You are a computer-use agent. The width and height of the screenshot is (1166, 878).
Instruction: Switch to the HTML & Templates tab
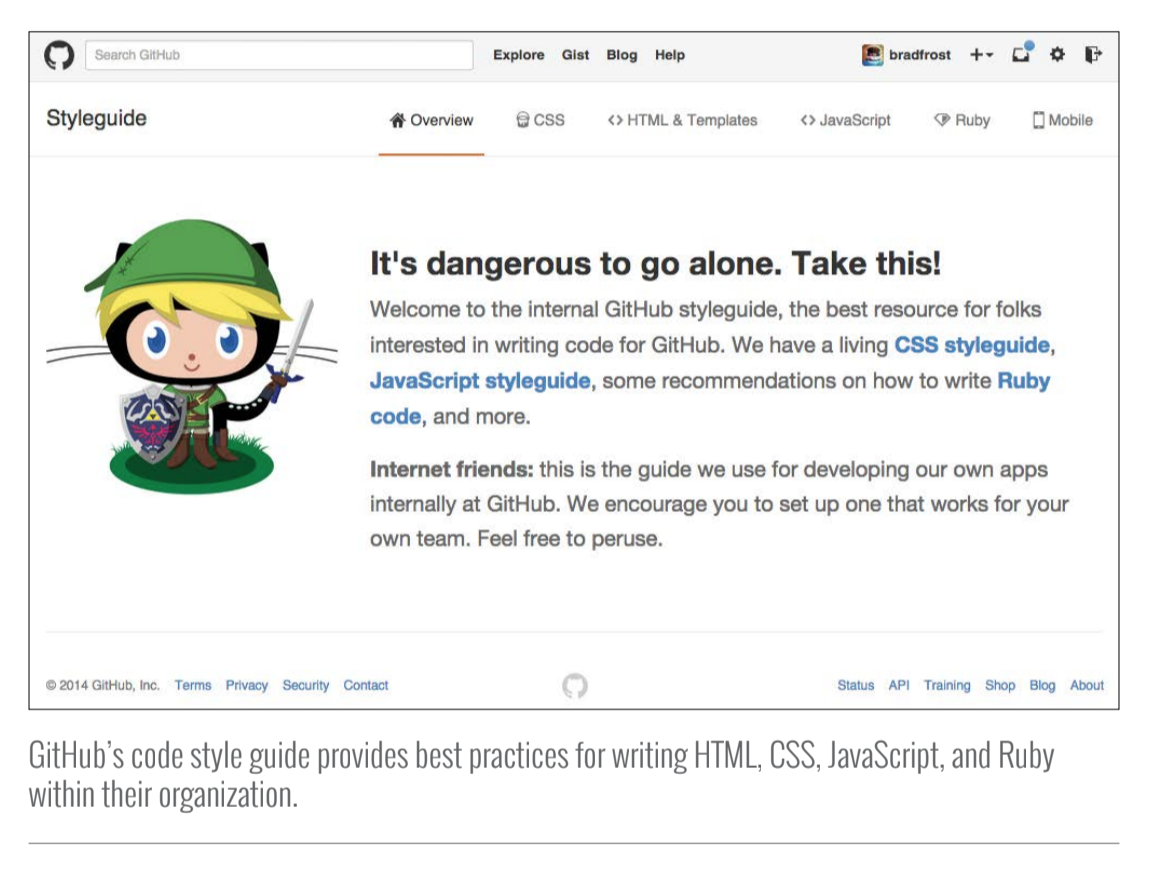682,120
